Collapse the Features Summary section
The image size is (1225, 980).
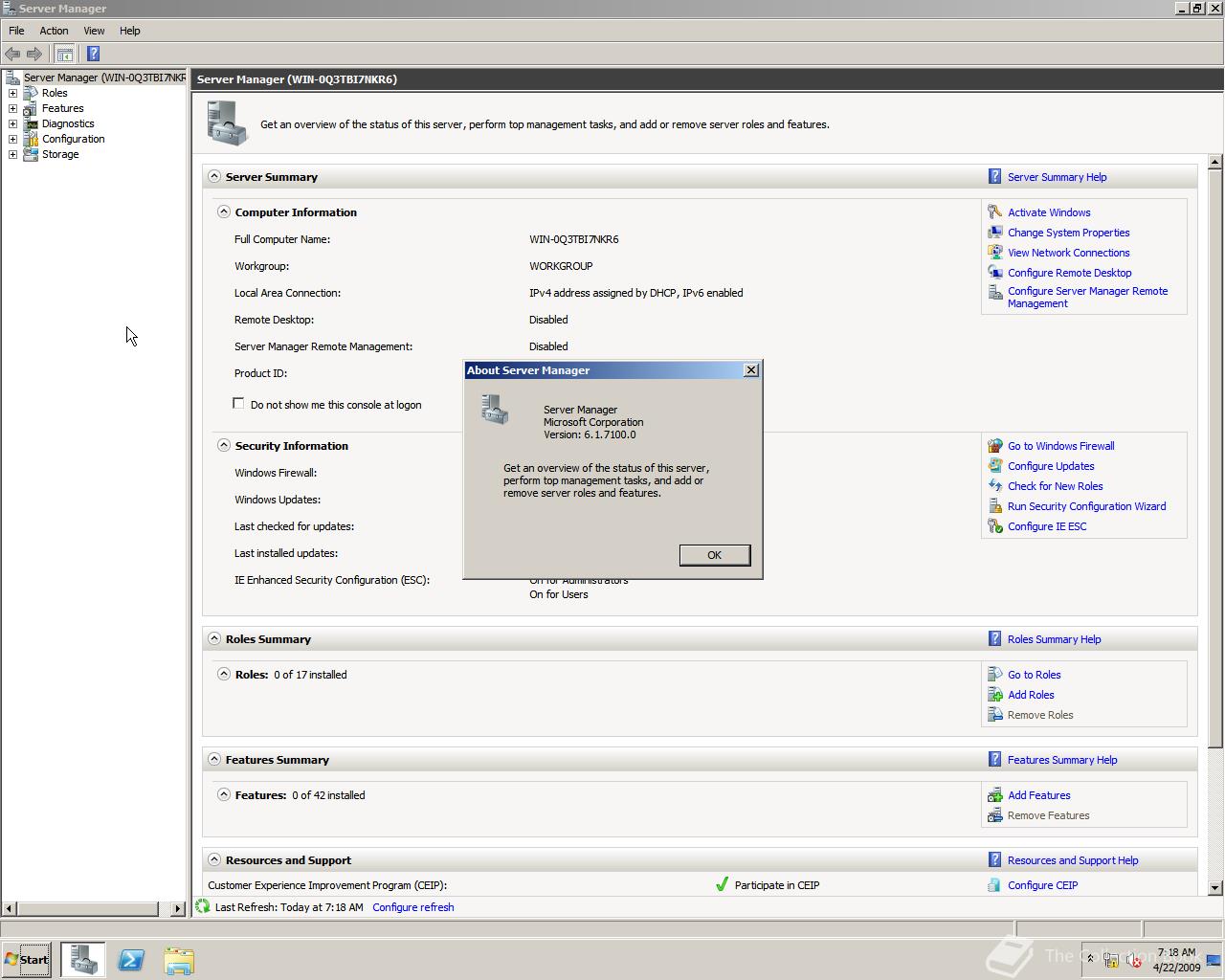click(214, 760)
